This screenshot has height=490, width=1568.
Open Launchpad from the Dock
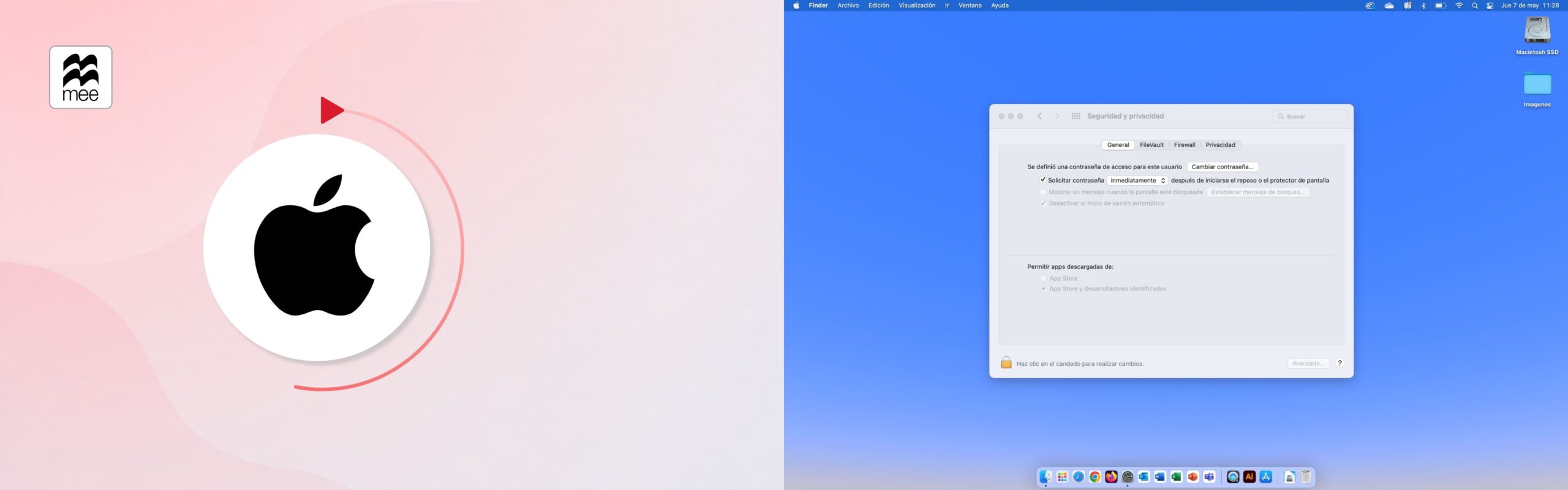tap(1062, 477)
